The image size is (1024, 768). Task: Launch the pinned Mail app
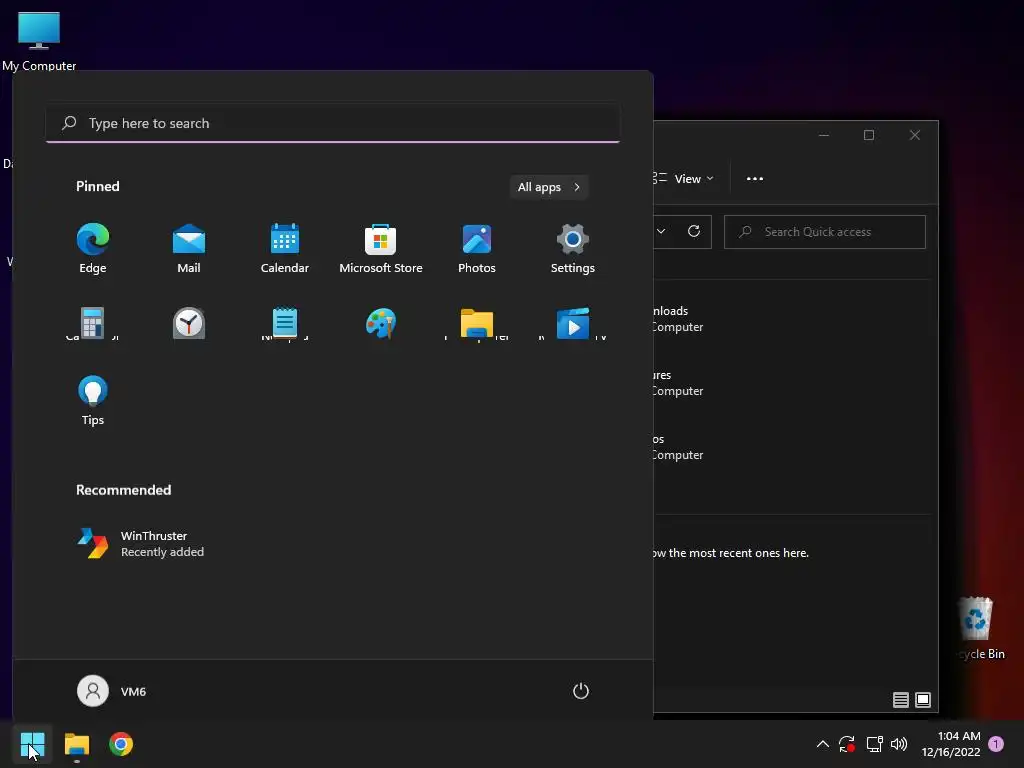[189, 248]
